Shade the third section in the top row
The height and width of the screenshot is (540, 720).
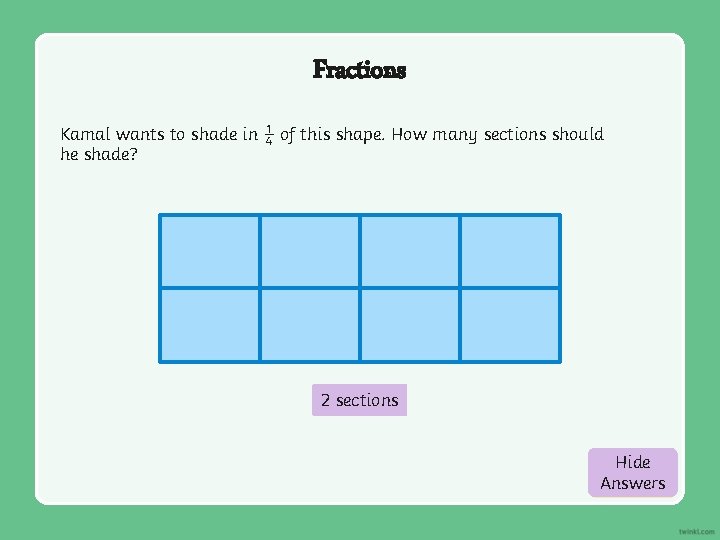410,251
